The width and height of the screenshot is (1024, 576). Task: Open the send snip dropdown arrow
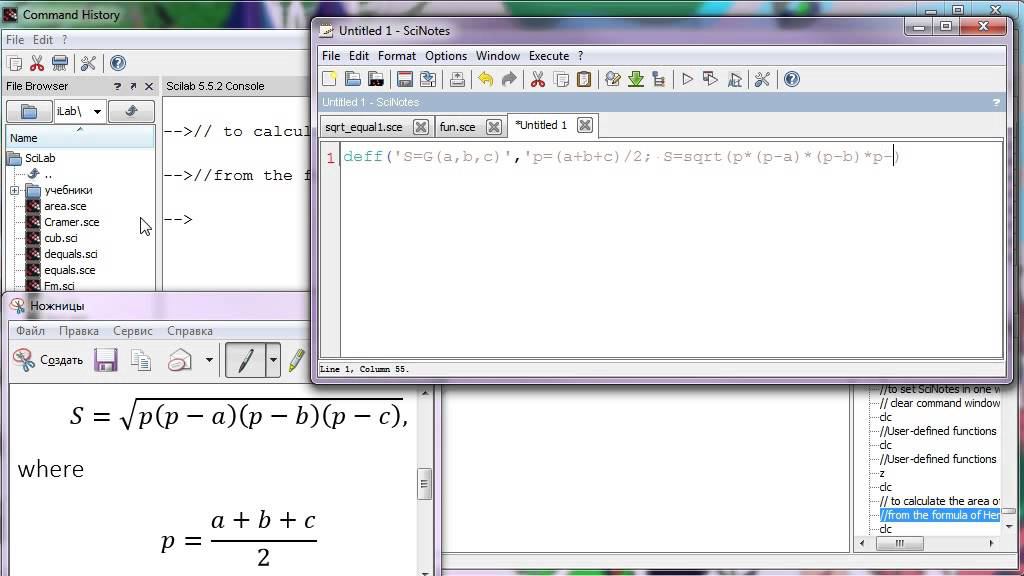coord(209,360)
